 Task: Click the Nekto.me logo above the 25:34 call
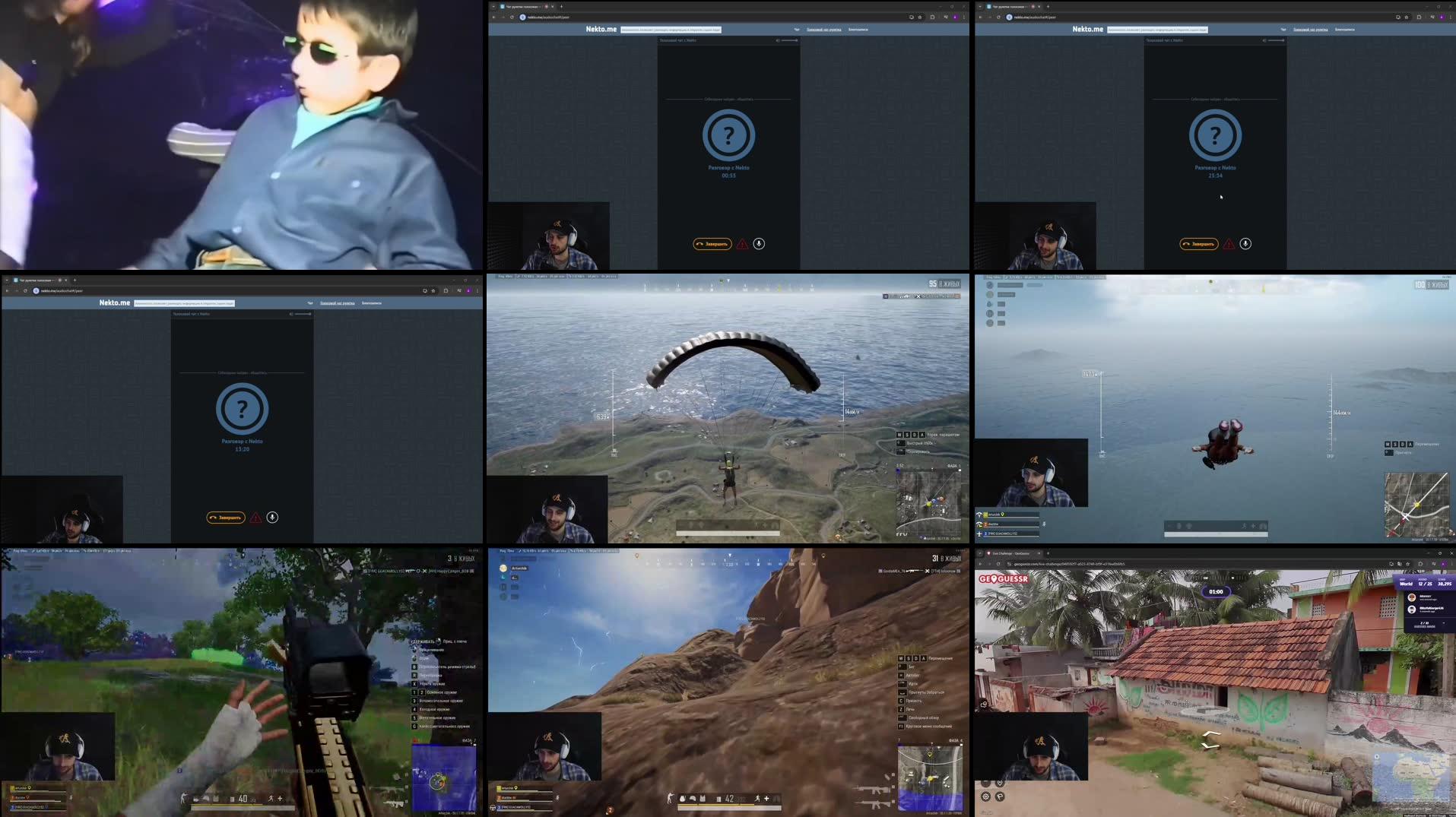pyautogui.click(x=1087, y=29)
